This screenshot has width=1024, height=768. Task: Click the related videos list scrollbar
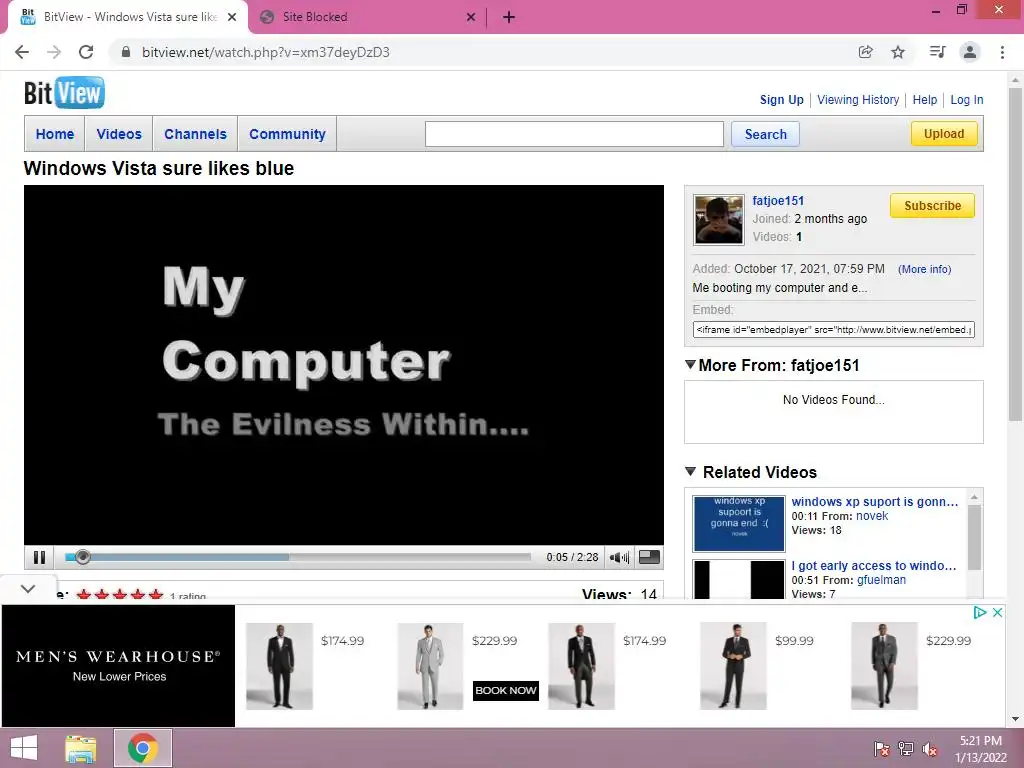[974, 537]
